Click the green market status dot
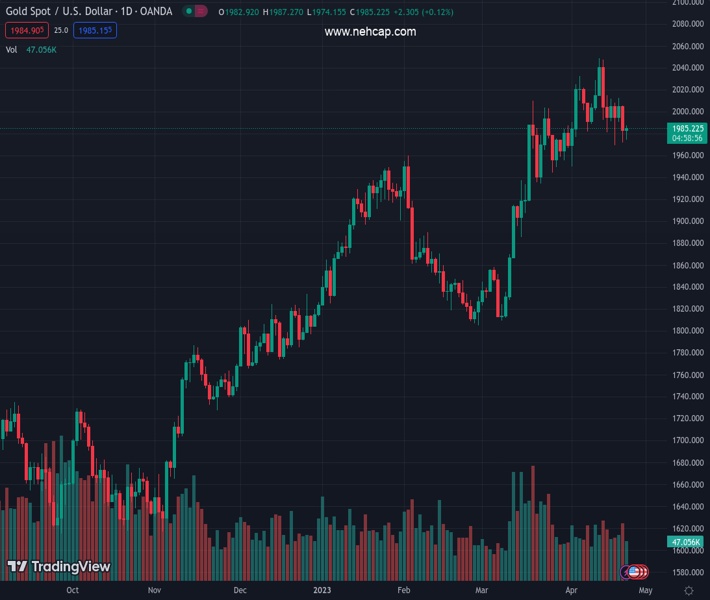Screen dimensions: 710x600 [189, 11]
